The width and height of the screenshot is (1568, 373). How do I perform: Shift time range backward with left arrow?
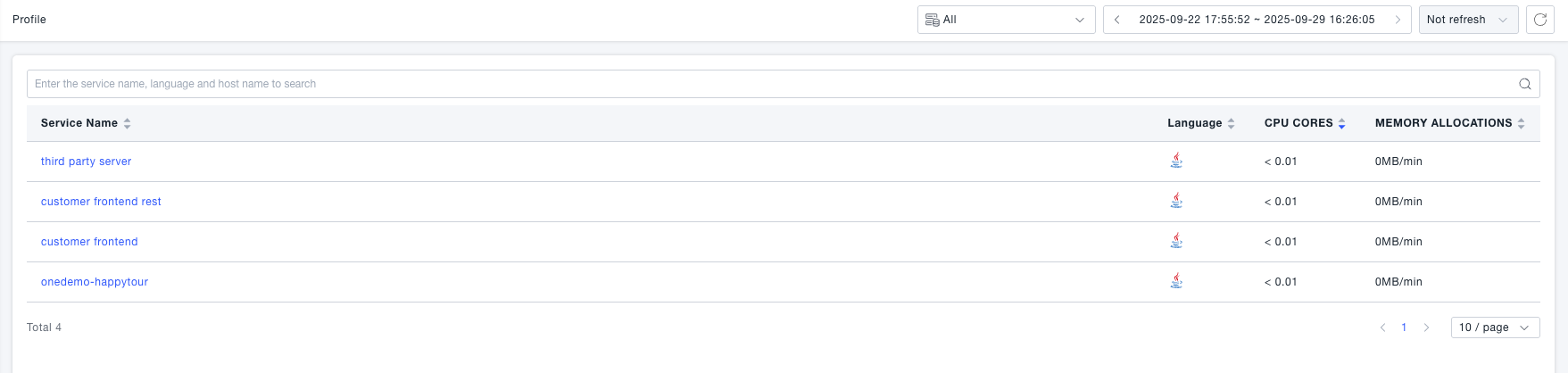1116,20
